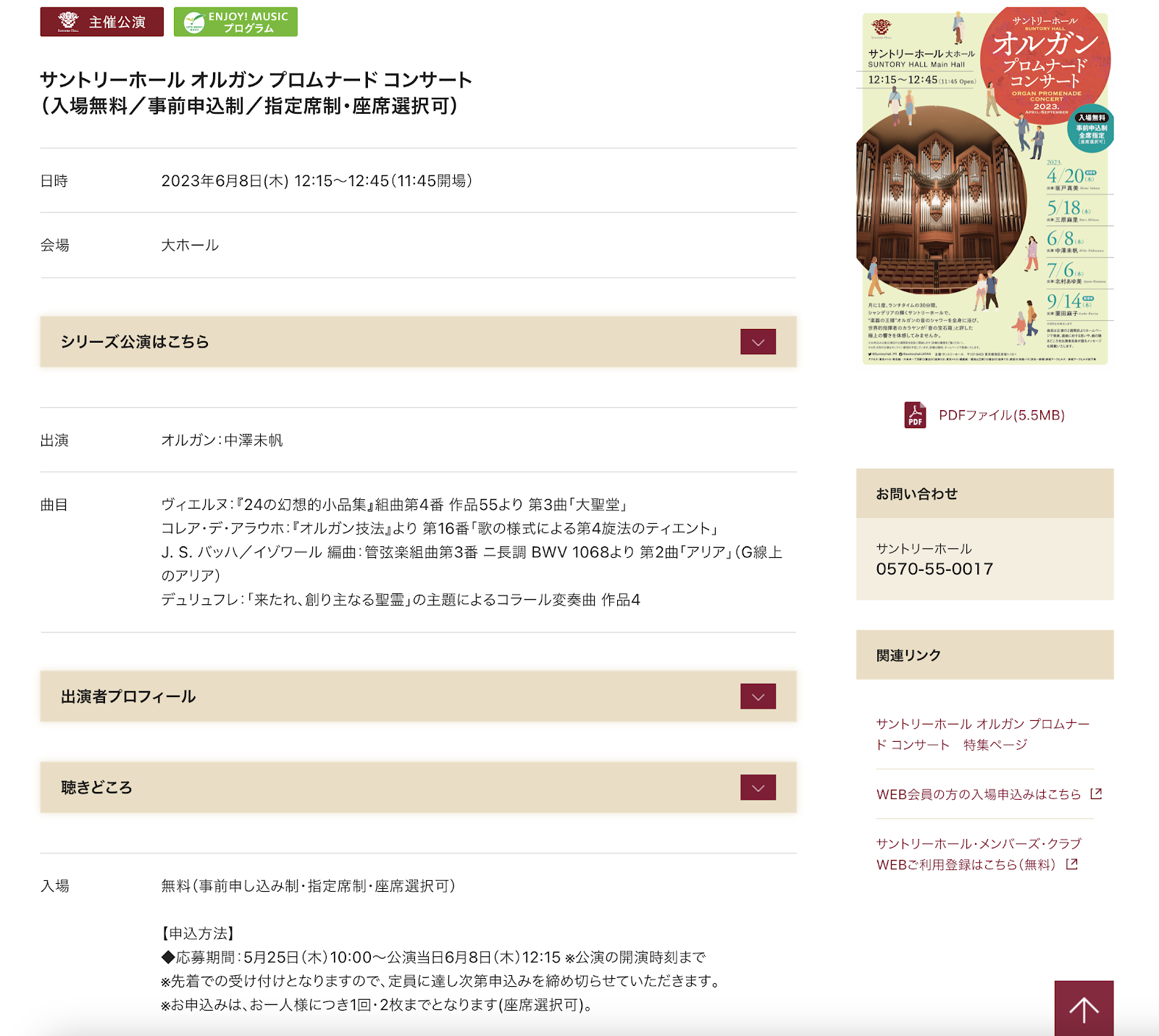
Task: Click the お一人様につき1回・2枚まで note
Action: [377, 1006]
